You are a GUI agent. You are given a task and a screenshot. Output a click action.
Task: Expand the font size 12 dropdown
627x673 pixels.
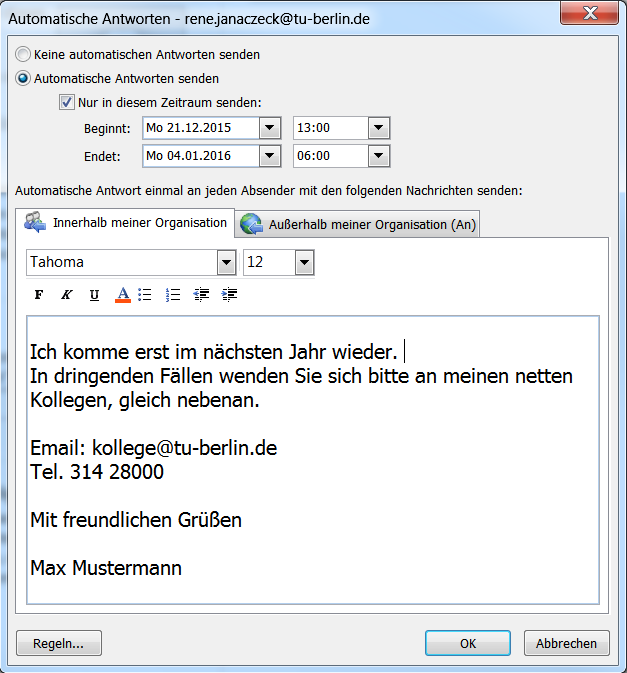[x=304, y=262]
